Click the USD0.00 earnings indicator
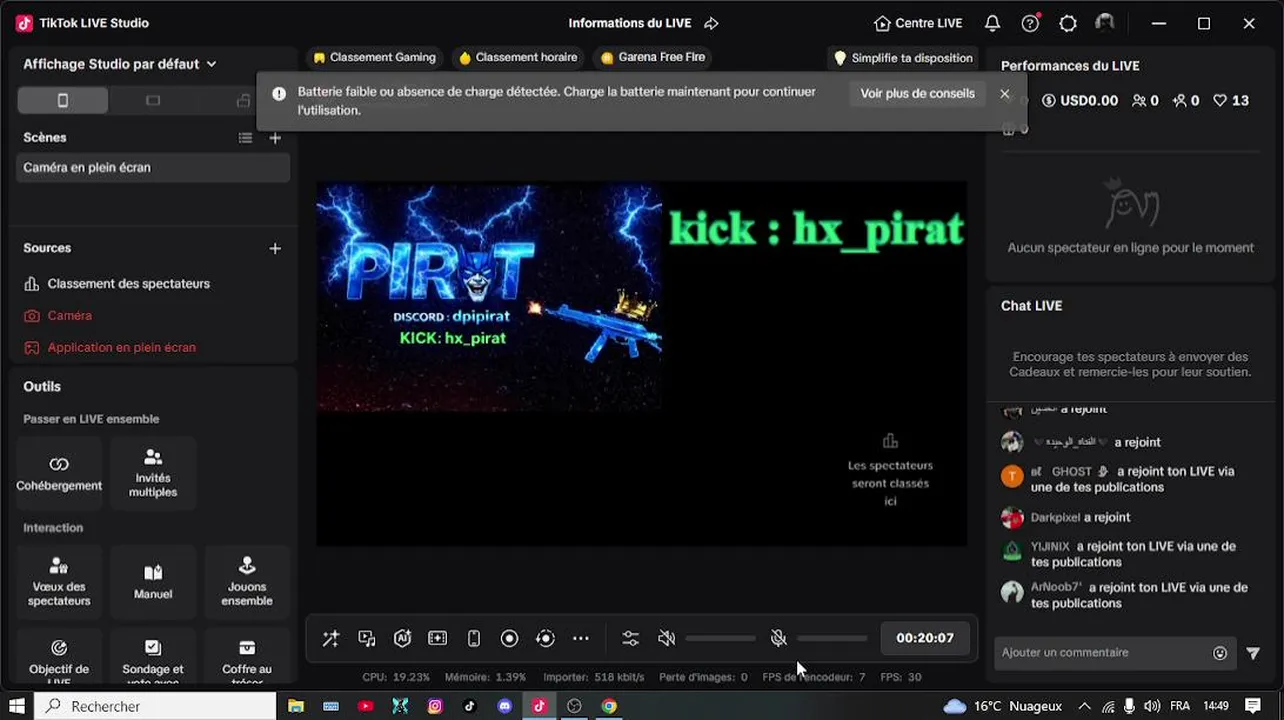1284x720 pixels. click(1080, 101)
